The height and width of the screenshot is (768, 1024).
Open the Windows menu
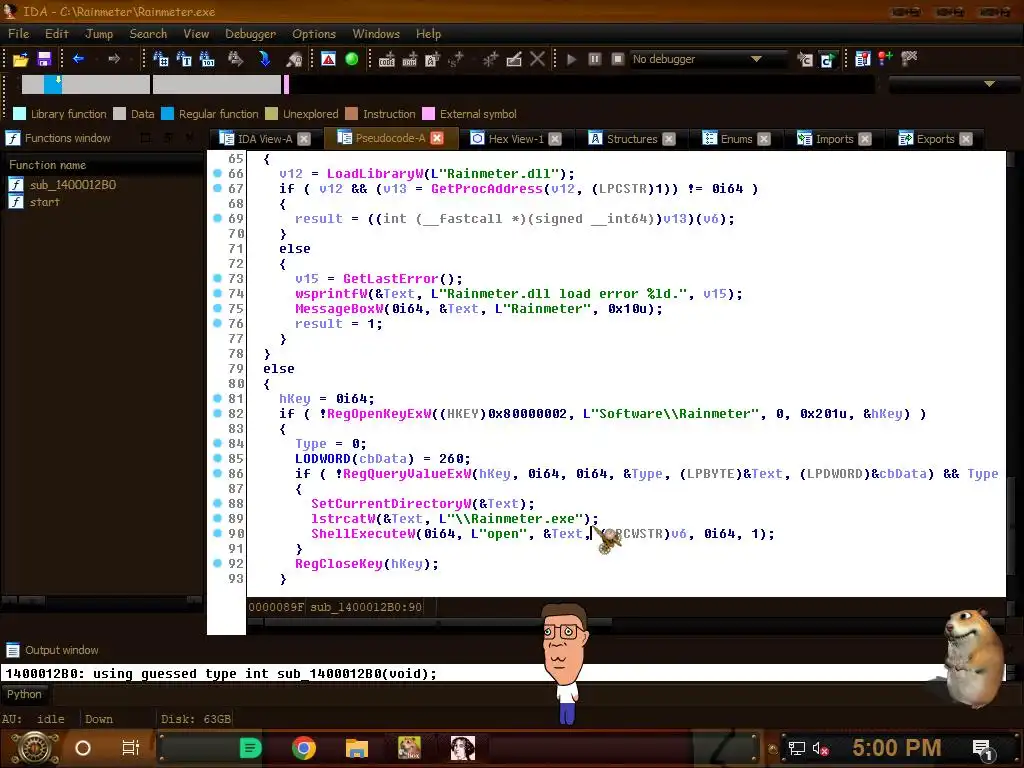[376, 34]
